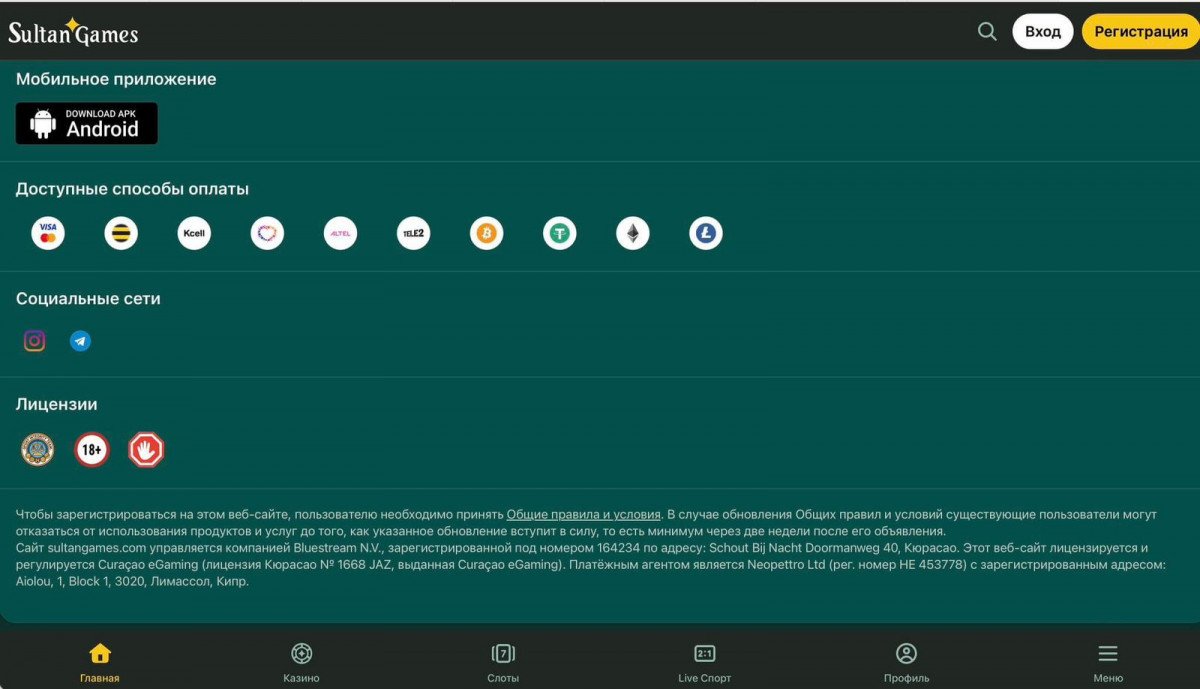Click the Регистрация sign-up button
The width and height of the screenshot is (1200, 689).
(1140, 32)
